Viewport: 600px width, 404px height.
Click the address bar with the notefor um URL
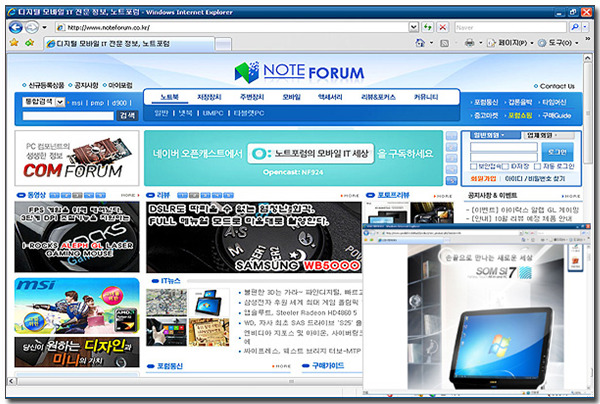[232, 27]
